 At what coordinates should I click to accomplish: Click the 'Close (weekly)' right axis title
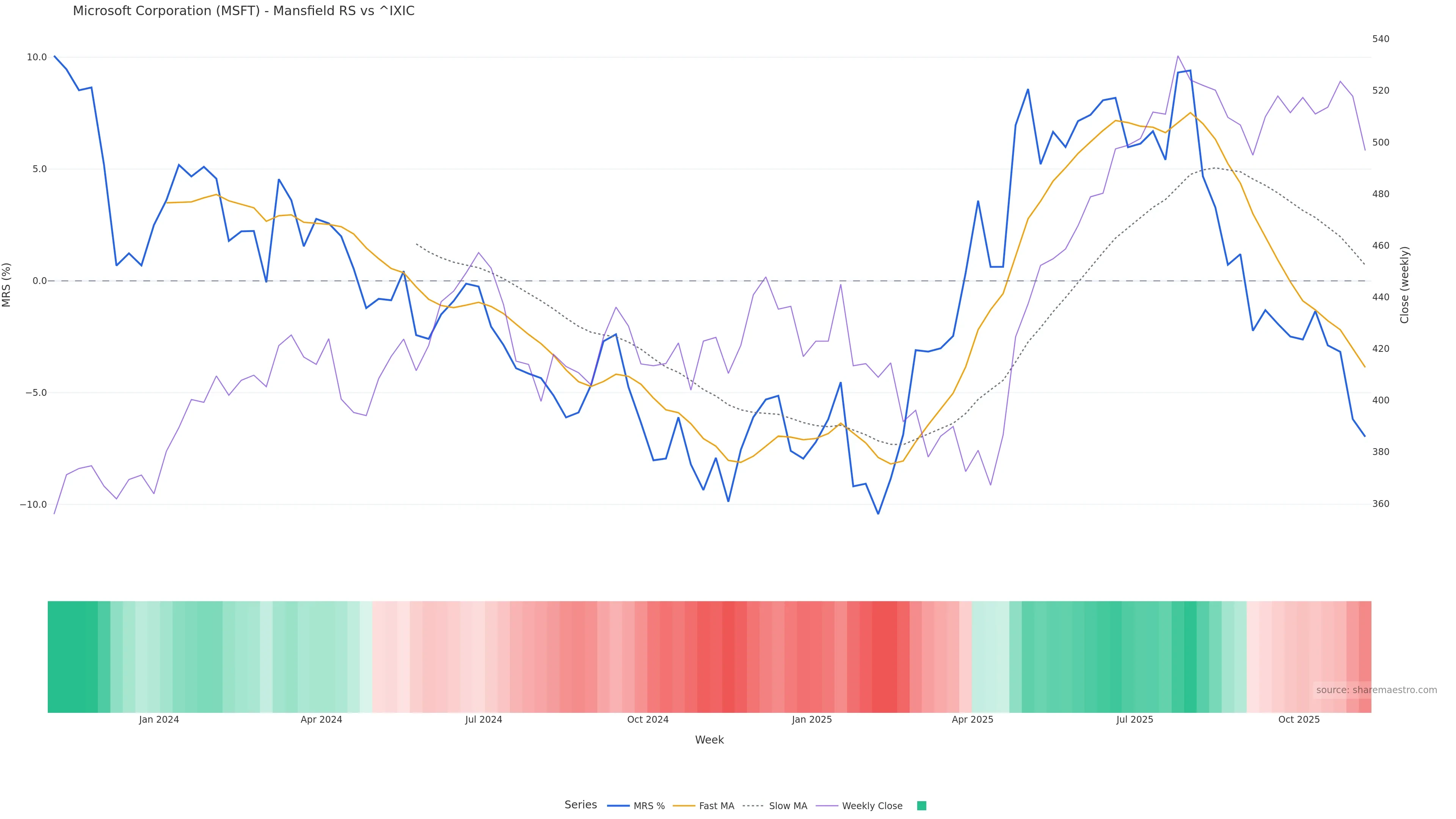tap(1404, 285)
